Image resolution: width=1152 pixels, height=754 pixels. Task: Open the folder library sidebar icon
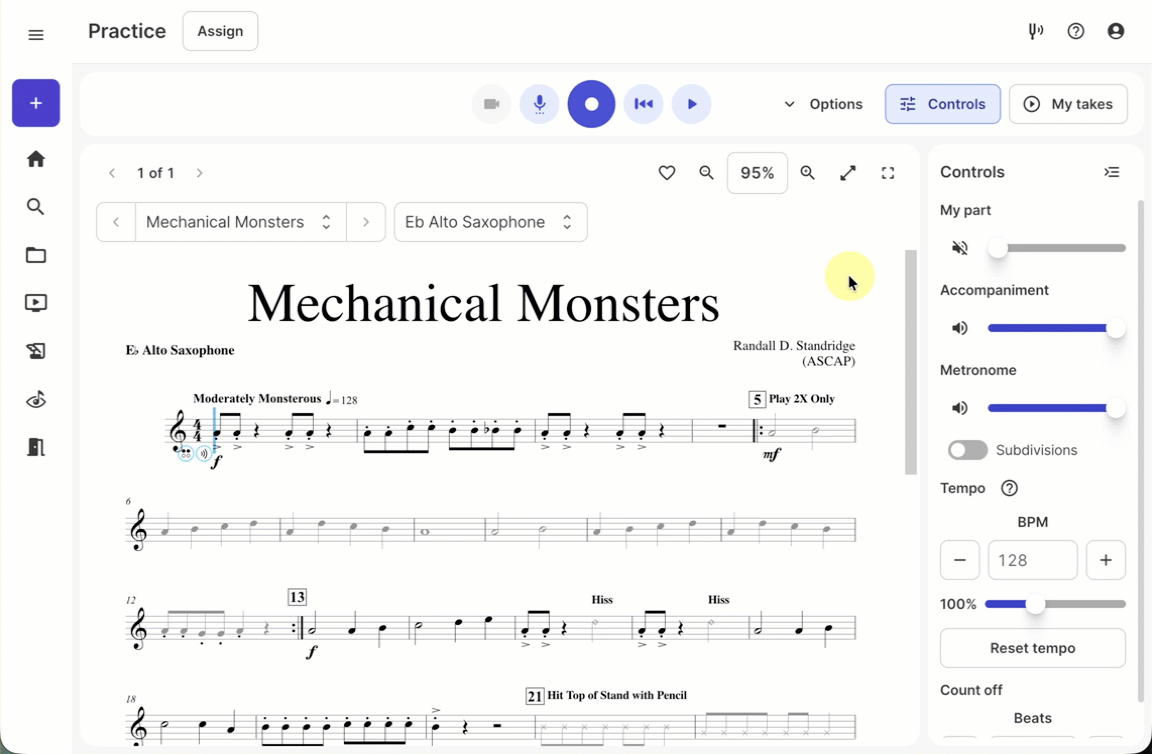point(35,255)
